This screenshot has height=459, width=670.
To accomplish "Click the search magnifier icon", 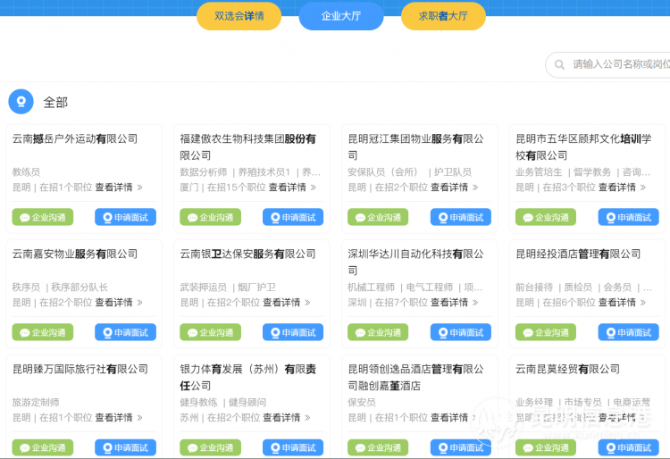I will coord(558,65).
